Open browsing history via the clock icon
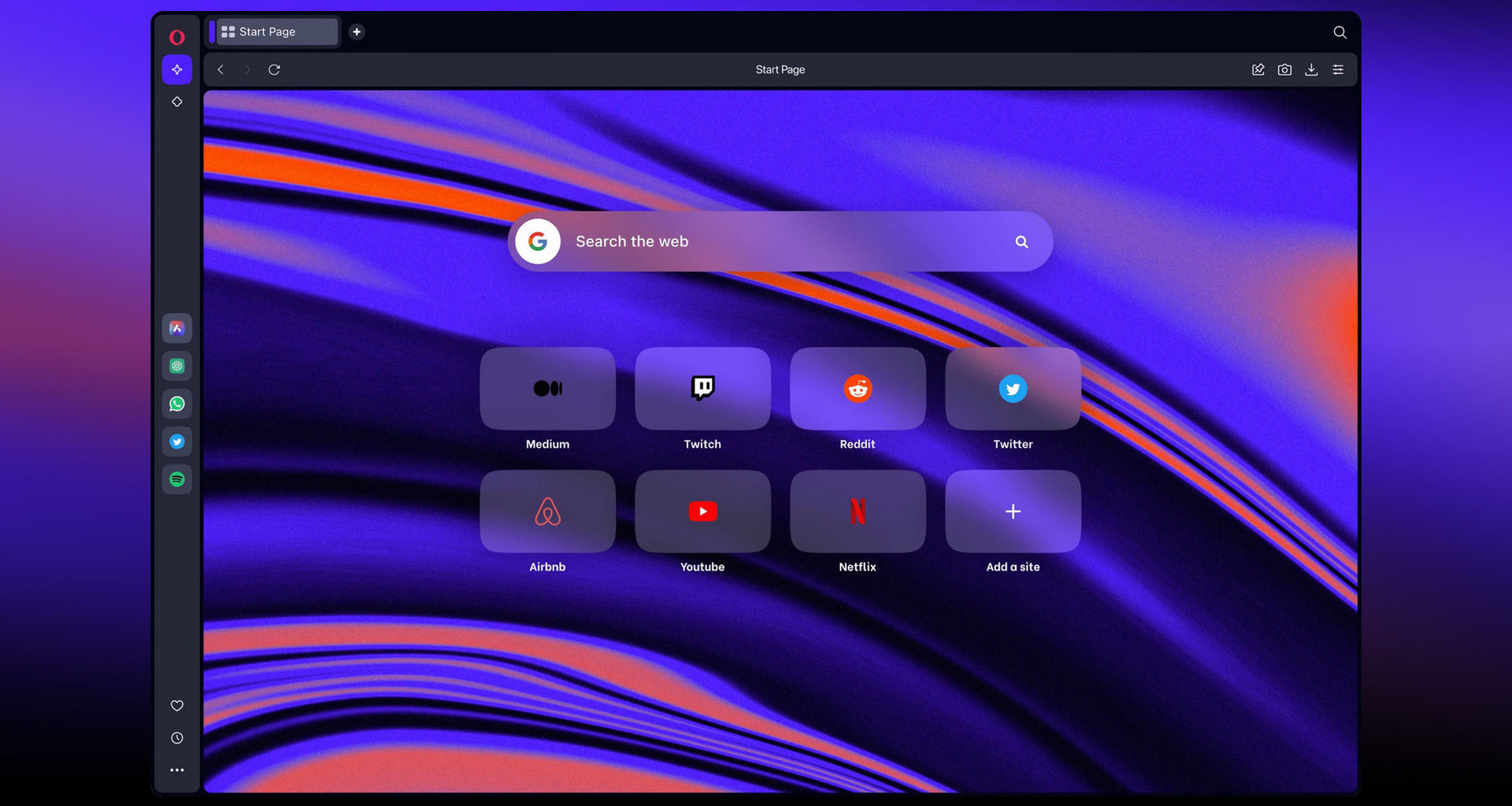Viewport: 1512px width, 806px height. (x=176, y=738)
